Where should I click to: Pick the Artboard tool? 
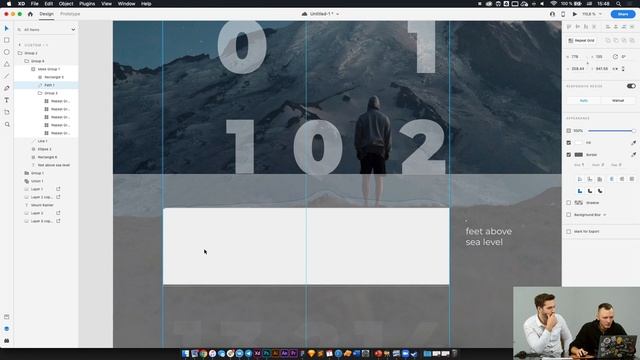click(7, 112)
